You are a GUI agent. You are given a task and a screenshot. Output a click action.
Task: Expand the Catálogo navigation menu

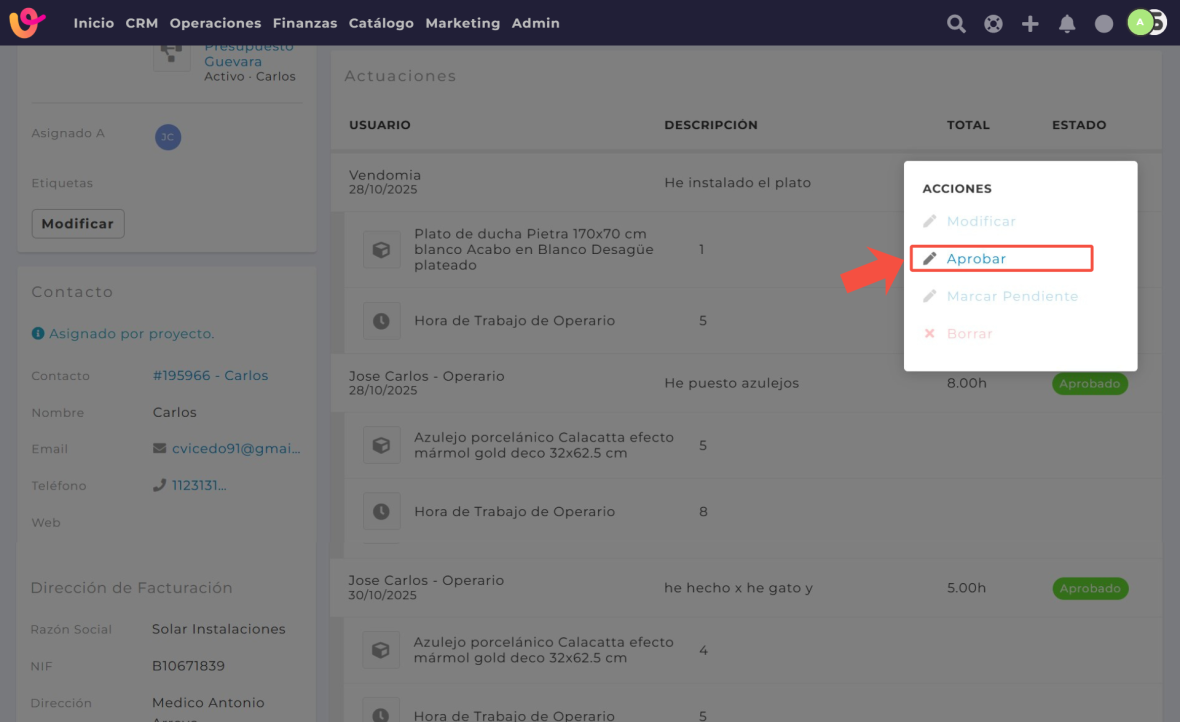(381, 23)
